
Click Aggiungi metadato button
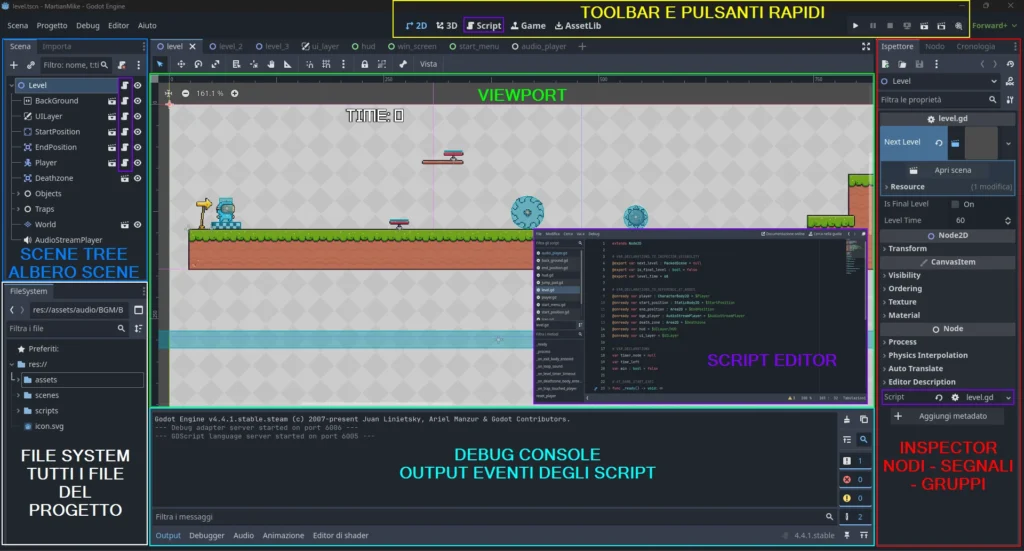tap(946, 417)
